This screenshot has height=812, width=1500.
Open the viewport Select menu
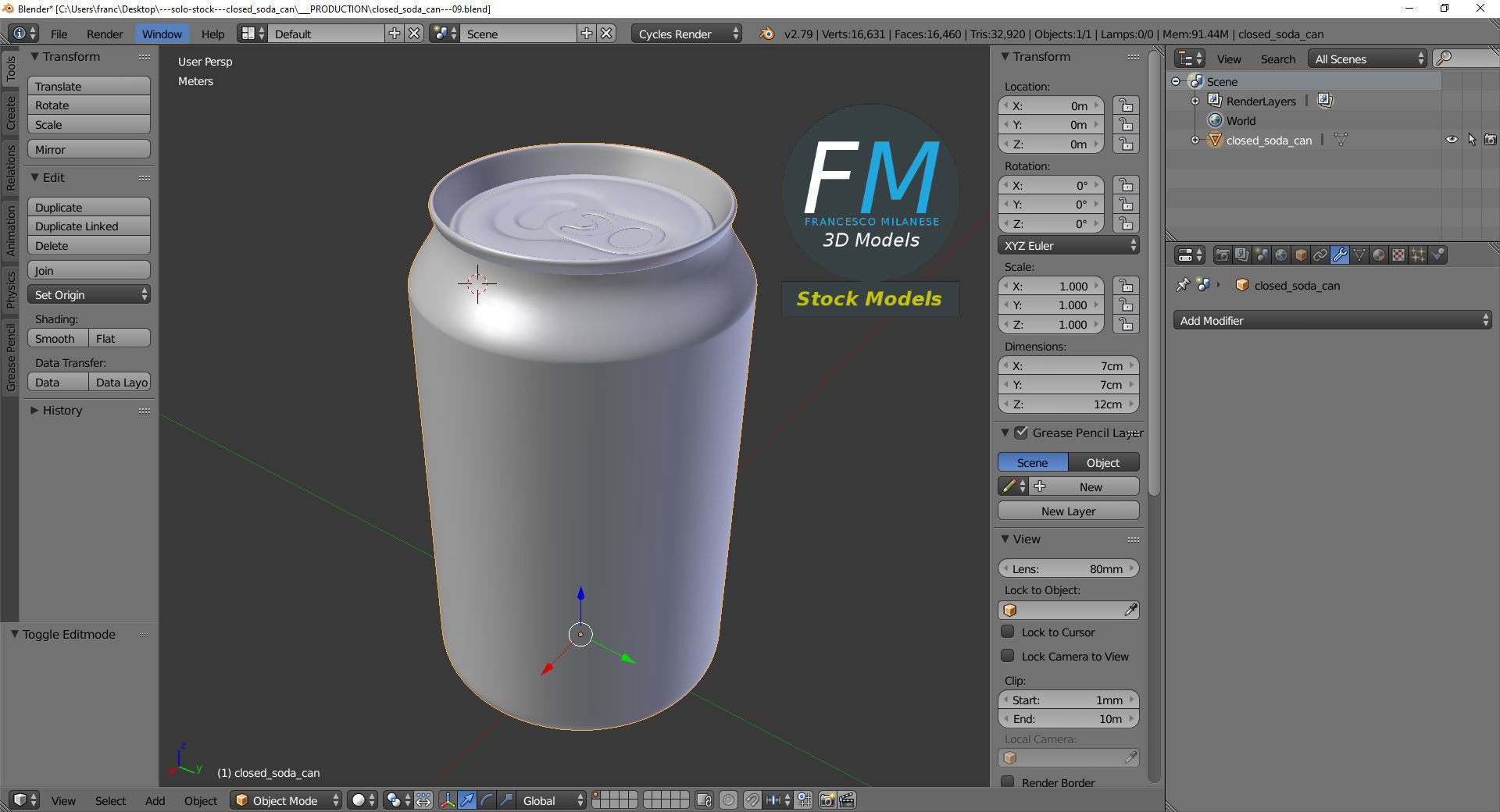pyautogui.click(x=110, y=800)
